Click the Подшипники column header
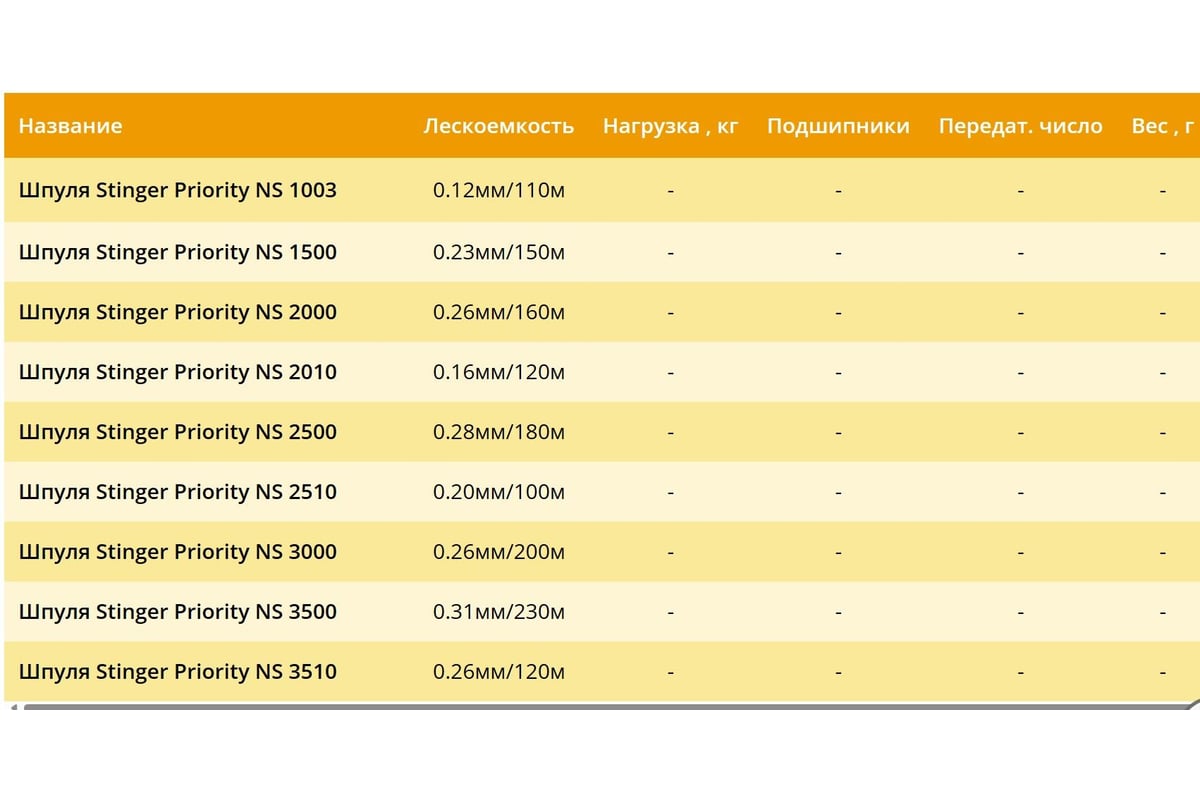 838,126
